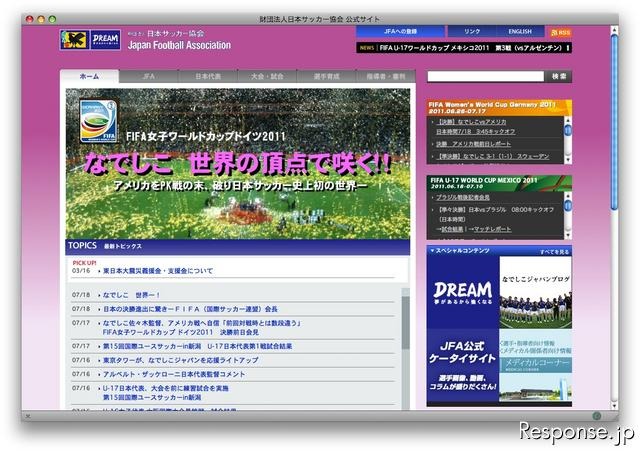The width and height of the screenshot is (640, 451).
Task: Select the 選手育成 tab
Action: click(x=327, y=76)
